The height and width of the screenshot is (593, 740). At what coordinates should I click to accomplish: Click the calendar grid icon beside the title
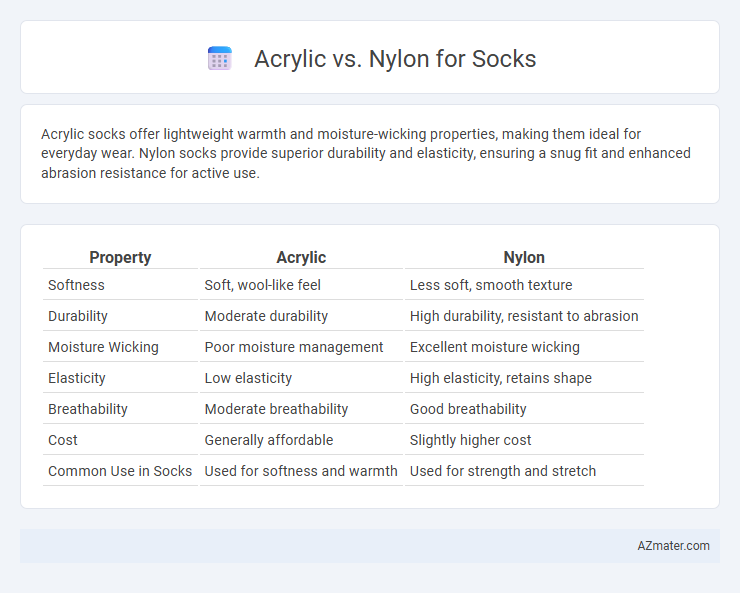(x=219, y=58)
